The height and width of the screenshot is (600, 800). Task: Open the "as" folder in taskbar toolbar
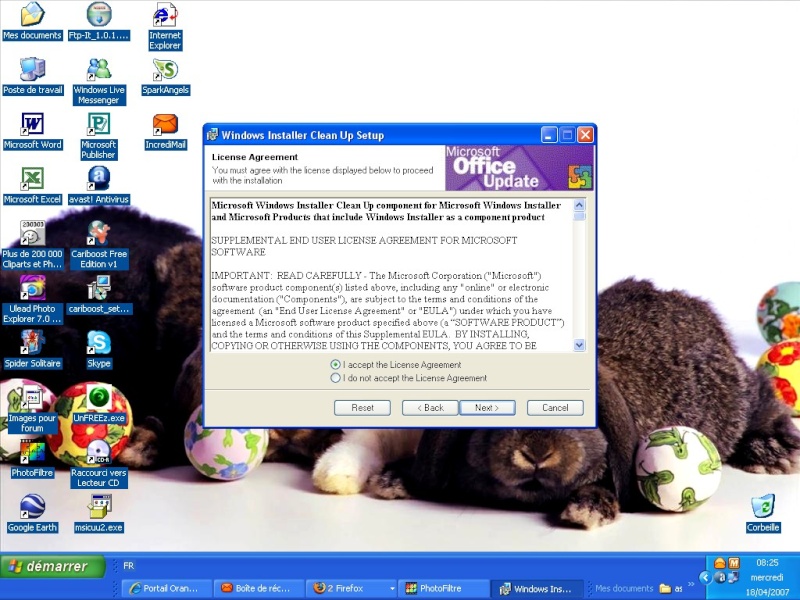[671, 588]
